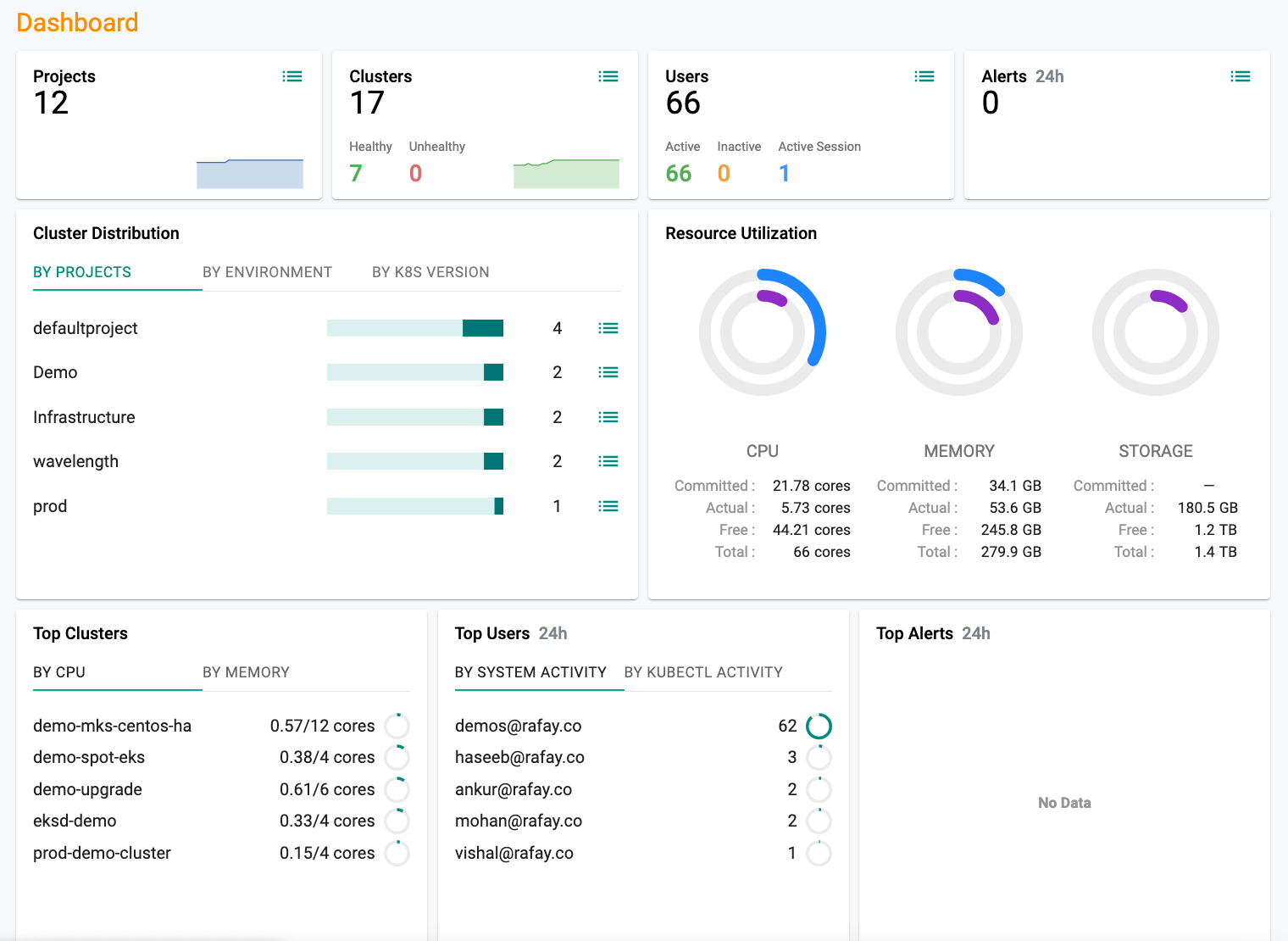Screen dimensions: 1288x941
Task: Click Storage actual value 180.5 GB
Action: (x=1207, y=508)
